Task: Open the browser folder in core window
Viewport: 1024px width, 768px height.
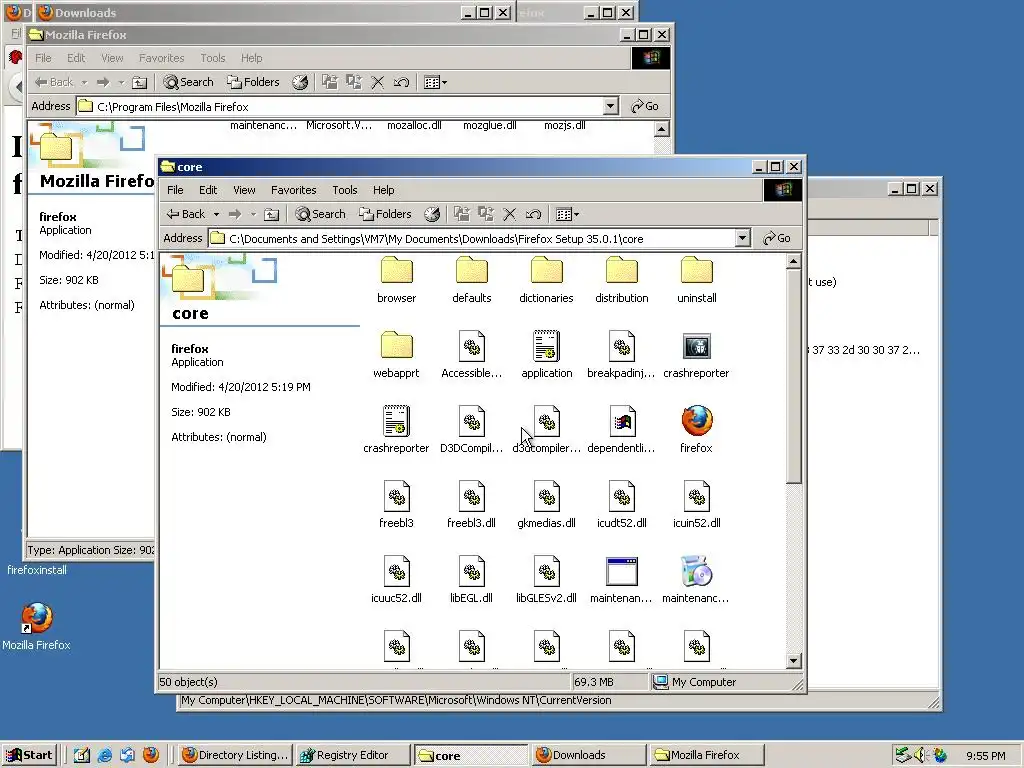Action: tap(396, 280)
